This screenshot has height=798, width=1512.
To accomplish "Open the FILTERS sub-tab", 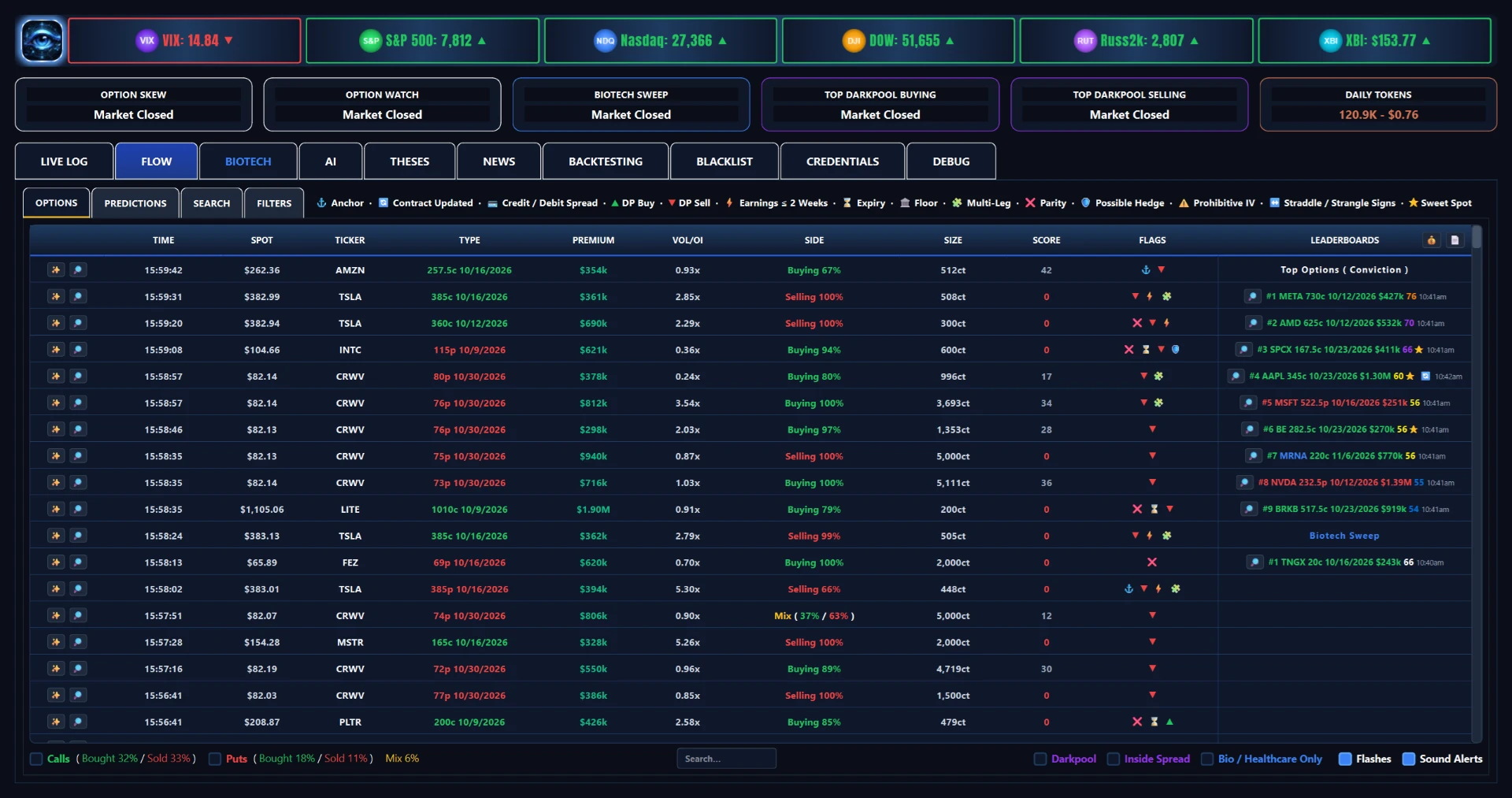I will click(x=274, y=203).
